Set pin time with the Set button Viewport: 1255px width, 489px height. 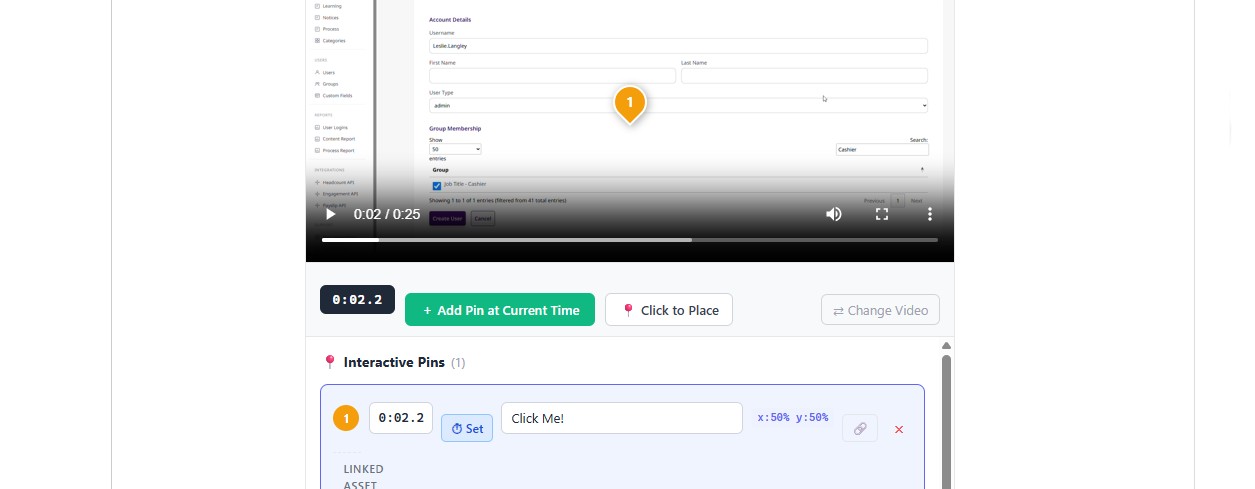(x=467, y=429)
